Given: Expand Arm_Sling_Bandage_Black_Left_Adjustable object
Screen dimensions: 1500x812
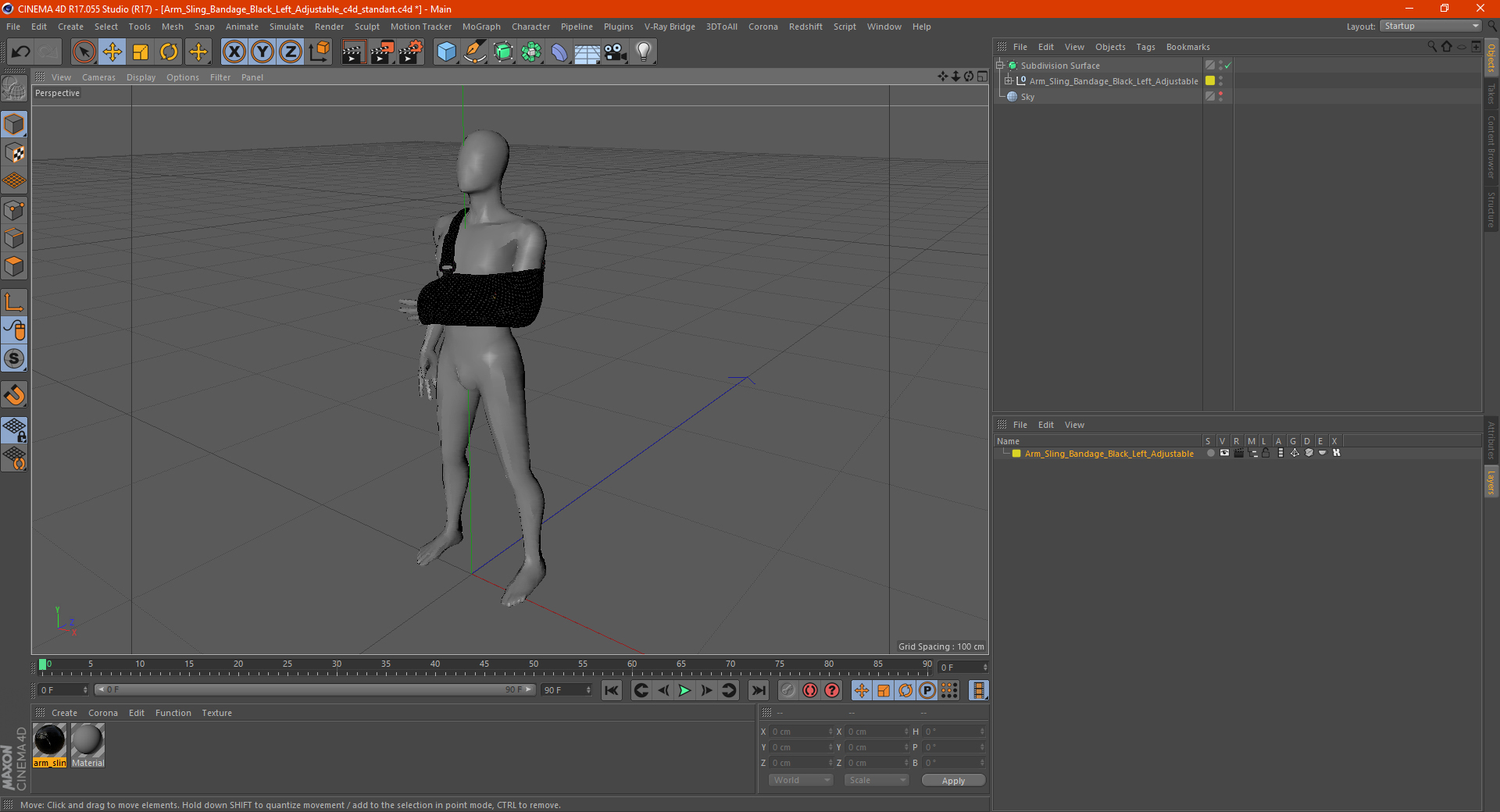Looking at the screenshot, I should [1009, 81].
